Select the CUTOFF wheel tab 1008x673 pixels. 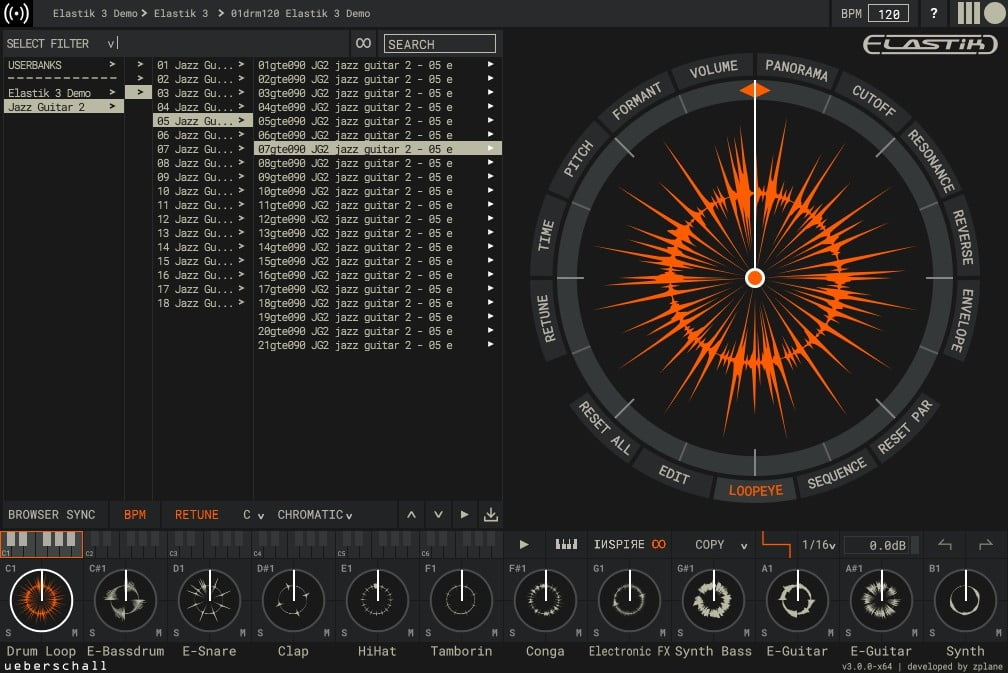click(874, 101)
